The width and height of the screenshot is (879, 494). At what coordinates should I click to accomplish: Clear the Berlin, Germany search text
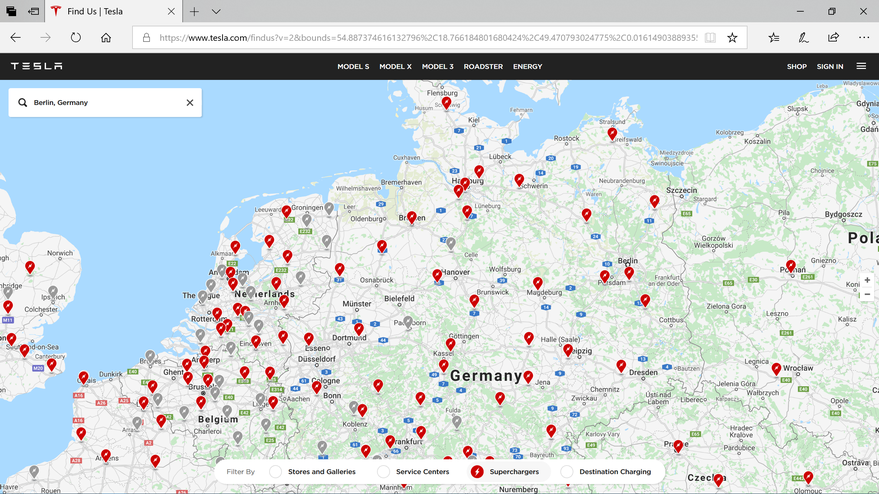tap(190, 103)
